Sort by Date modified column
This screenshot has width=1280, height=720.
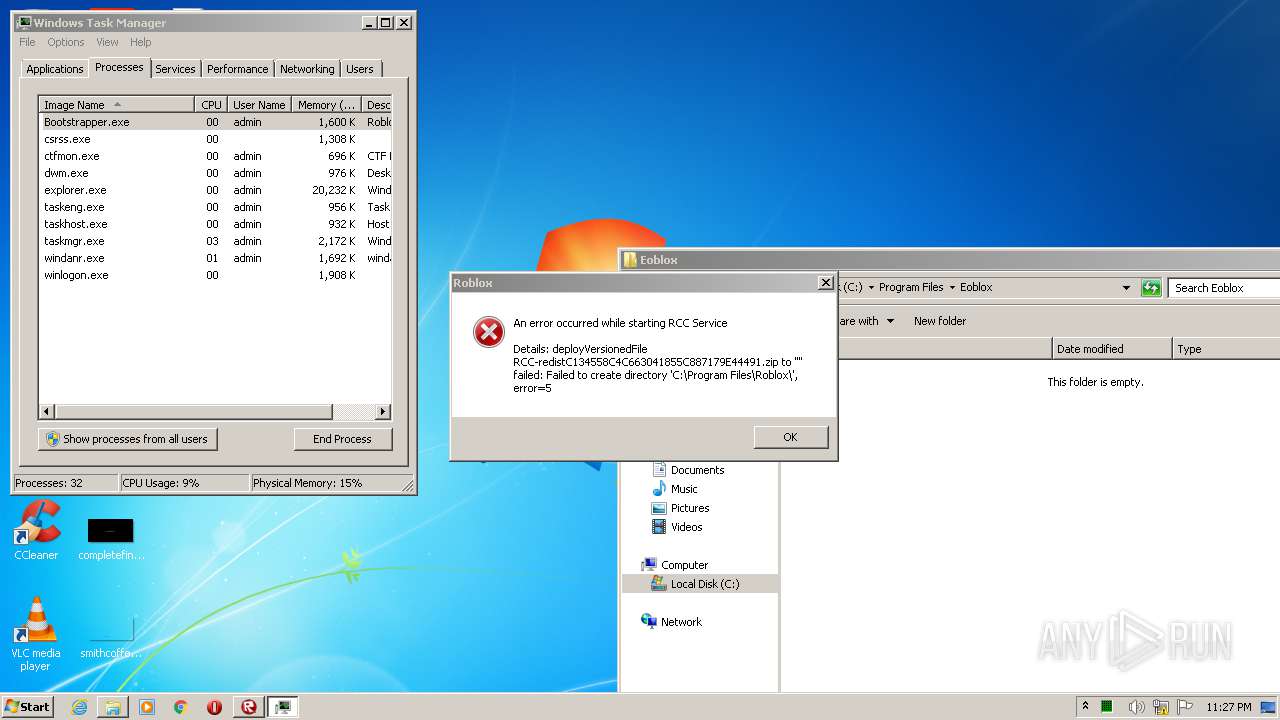(1113, 349)
